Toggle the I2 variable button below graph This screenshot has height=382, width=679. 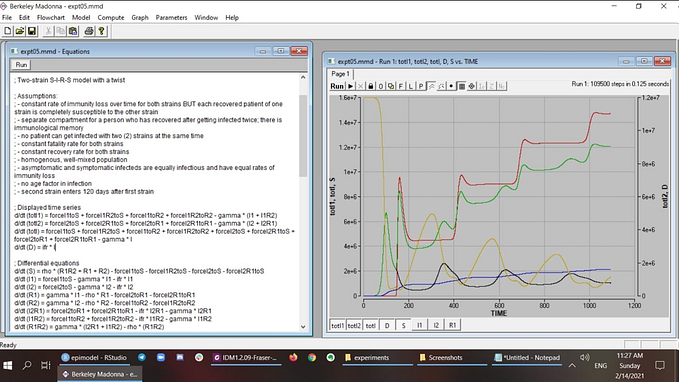tap(436, 325)
